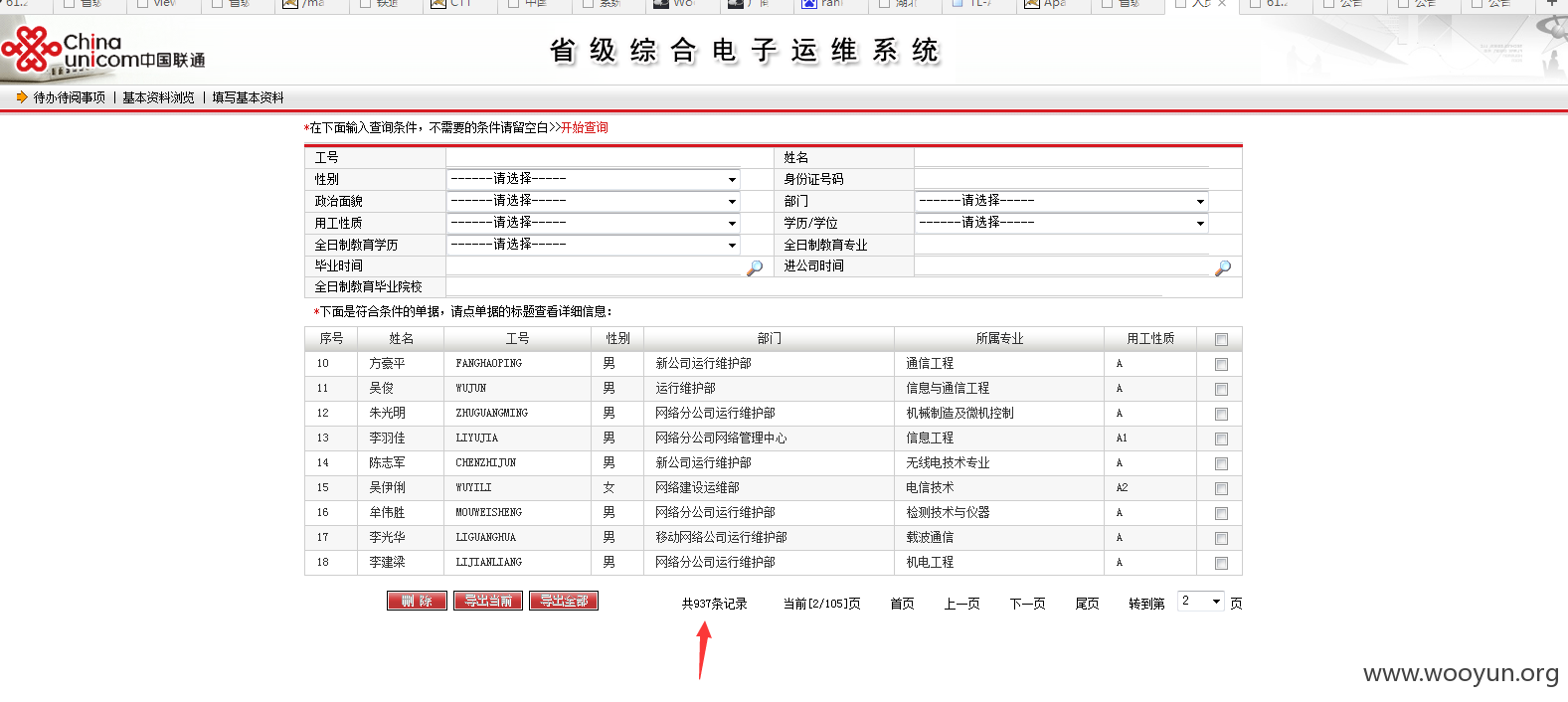1568x702 pixels.
Task: Click the China Unicom logo
Action: coord(103,50)
